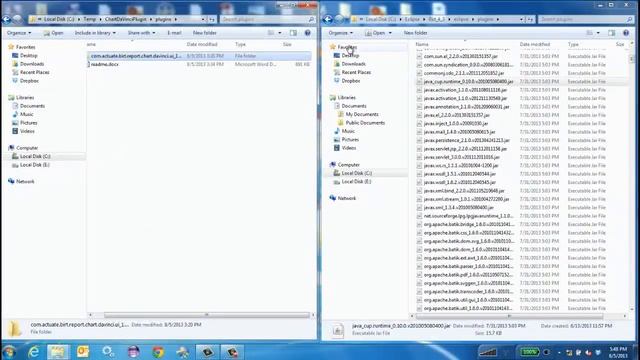
Task: Click Eclipse in right window address path
Action: (412, 19)
